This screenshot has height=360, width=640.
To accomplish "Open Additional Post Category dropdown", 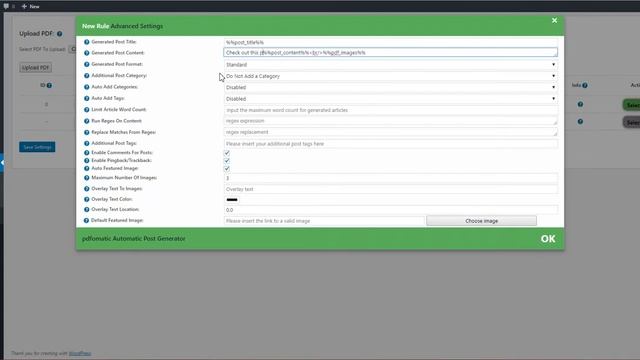I will pos(391,76).
